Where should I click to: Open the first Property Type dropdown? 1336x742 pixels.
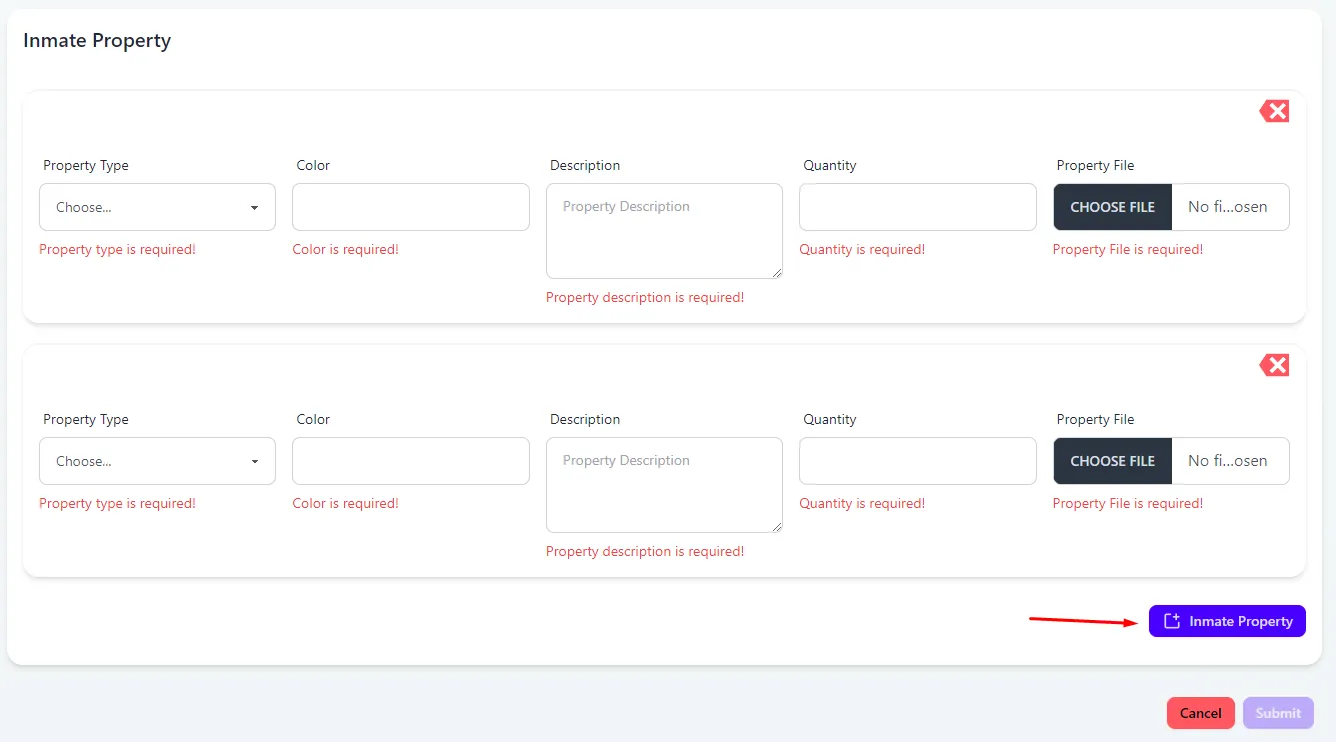point(157,207)
